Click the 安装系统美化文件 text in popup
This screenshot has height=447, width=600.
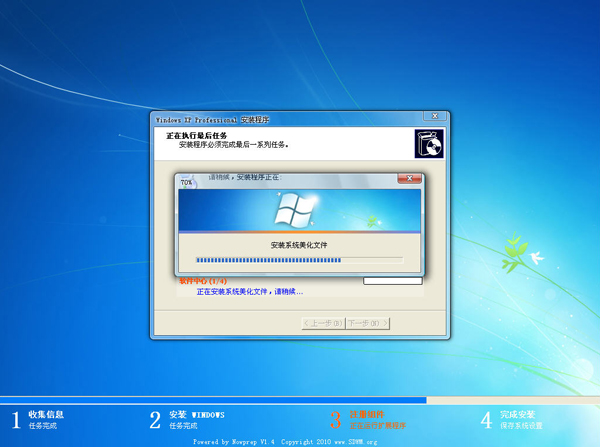[299, 245]
